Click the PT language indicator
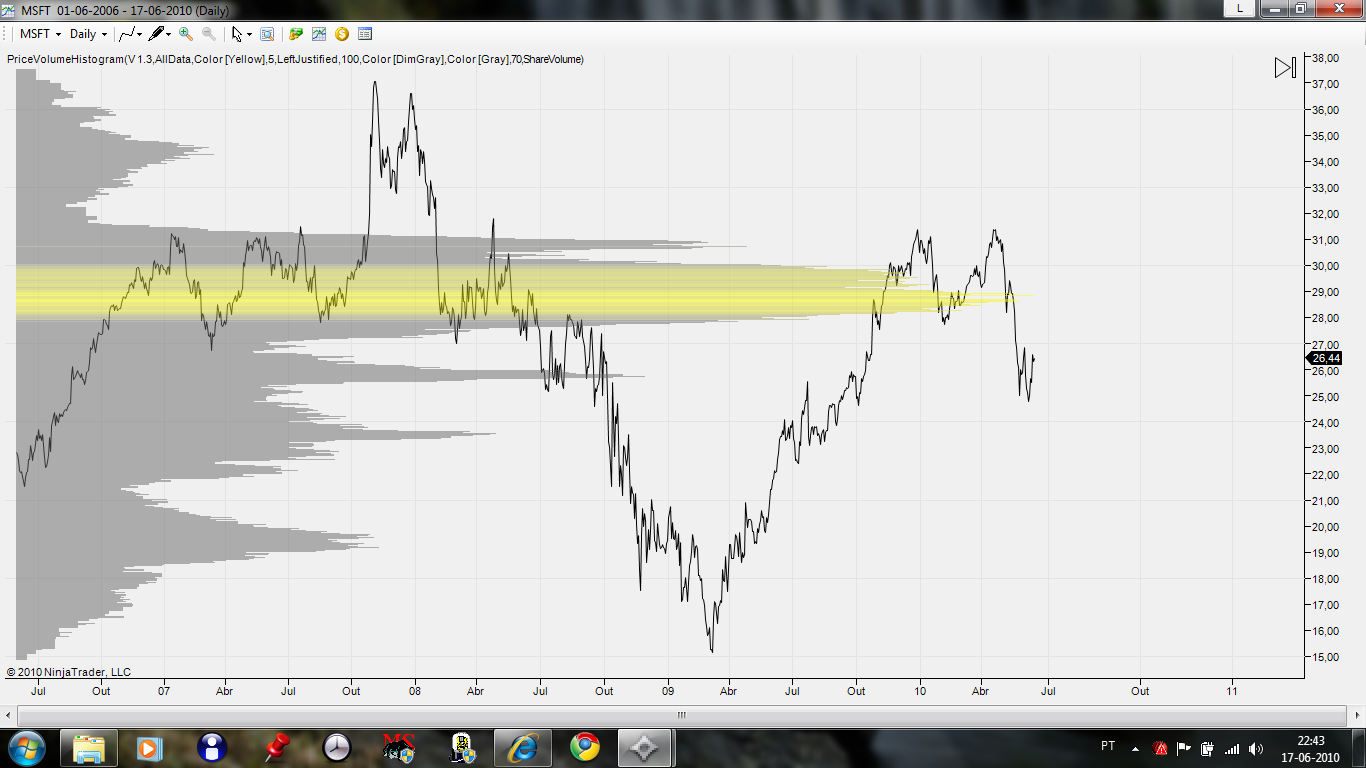Image resolution: width=1366 pixels, height=768 pixels. tap(1108, 746)
